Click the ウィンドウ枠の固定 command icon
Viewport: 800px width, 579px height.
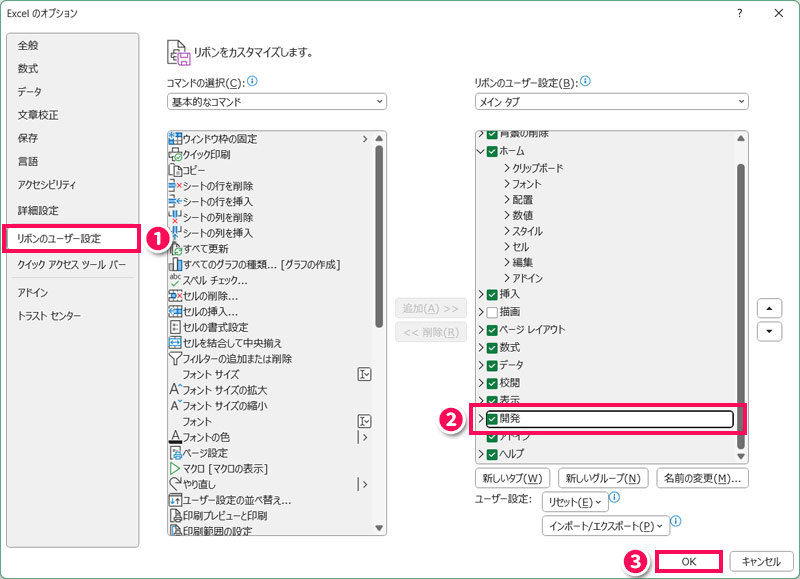[x=175, y=138]
